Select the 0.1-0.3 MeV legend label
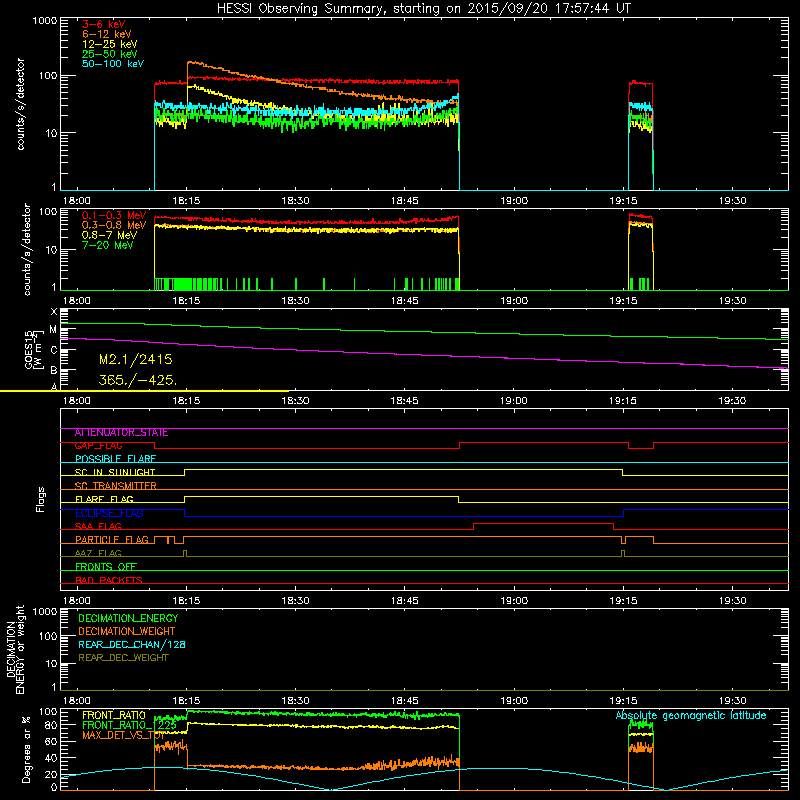800x800 pixels. (114, 215)
